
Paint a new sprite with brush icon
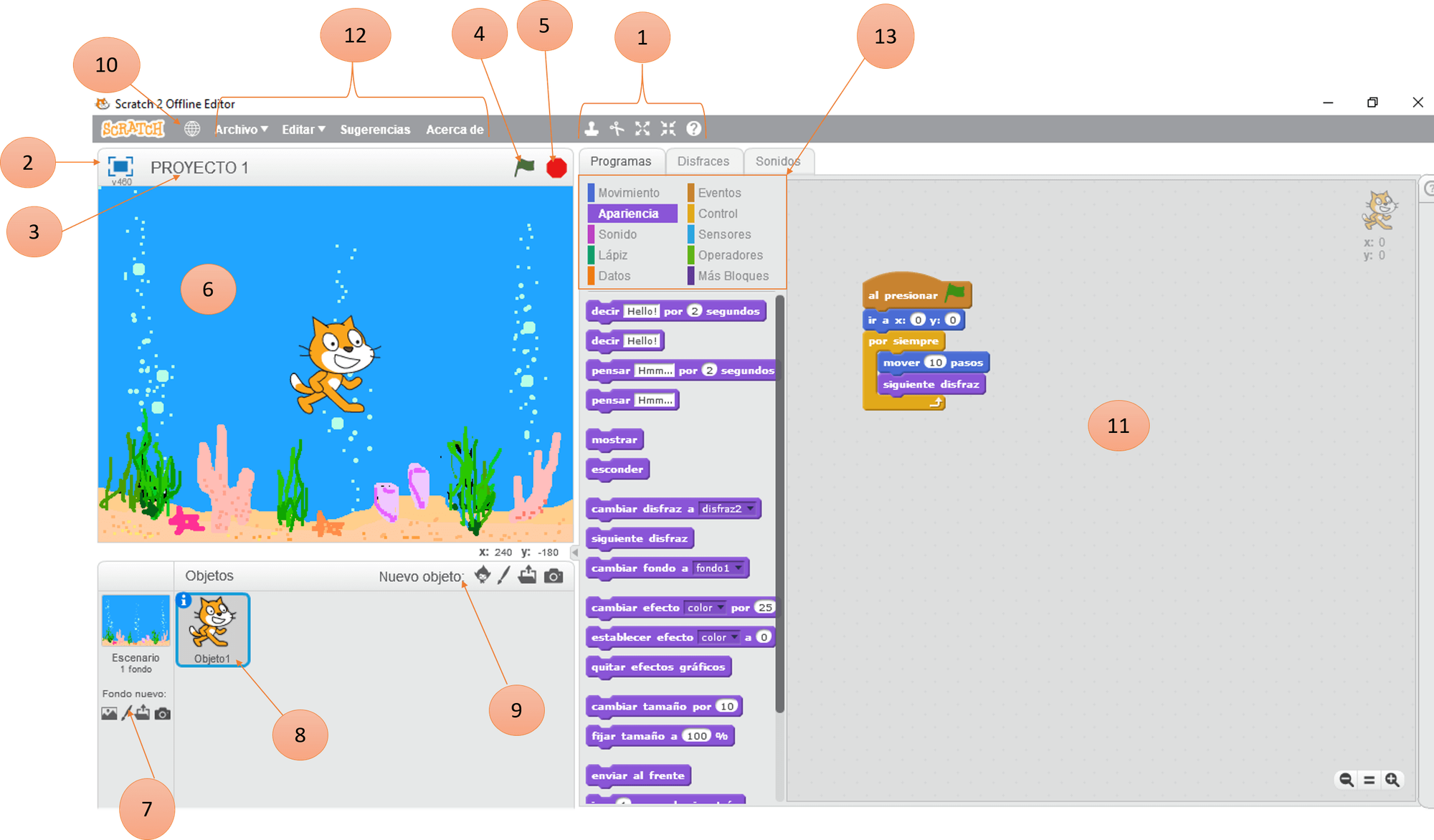click(504, 576)
